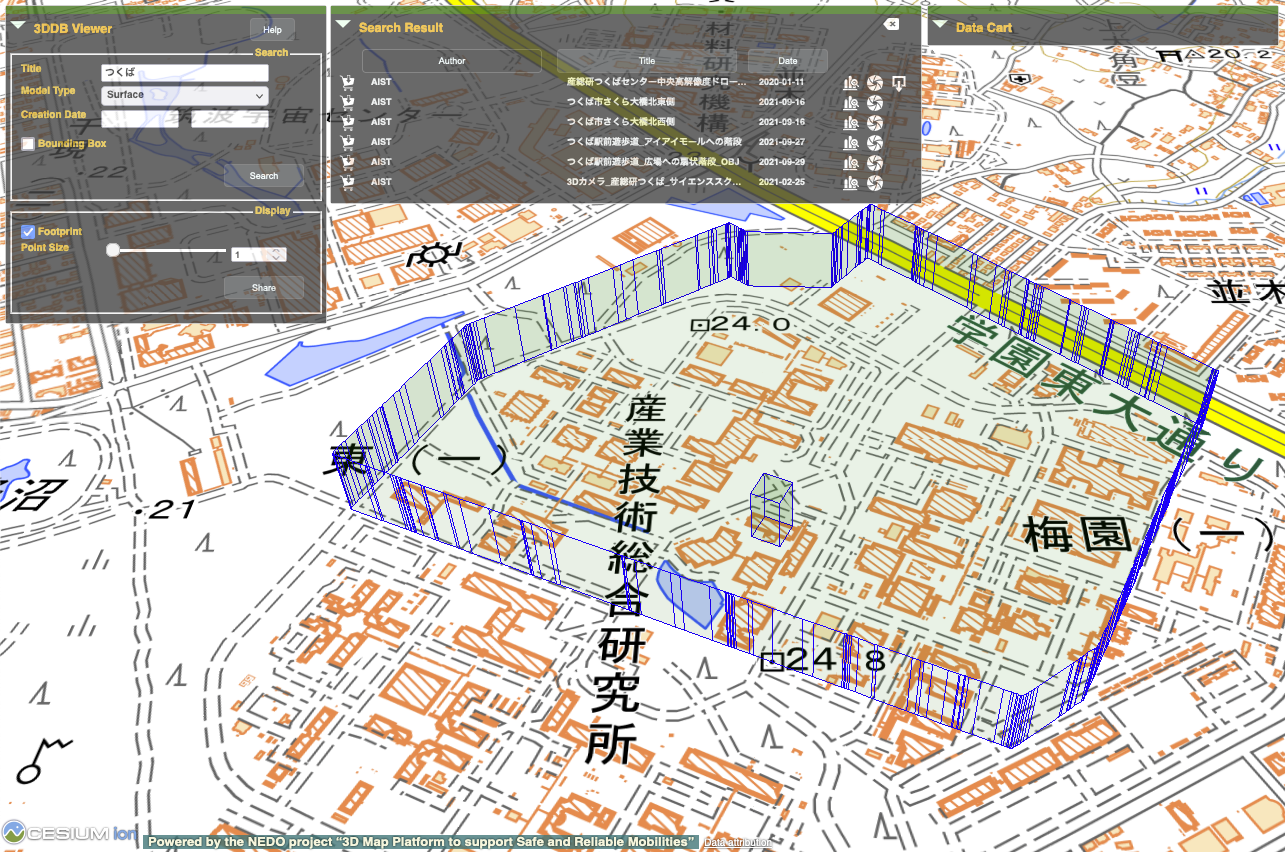Click the small 3D box footprint on map
1285x852 pixels.
point(772,509)
